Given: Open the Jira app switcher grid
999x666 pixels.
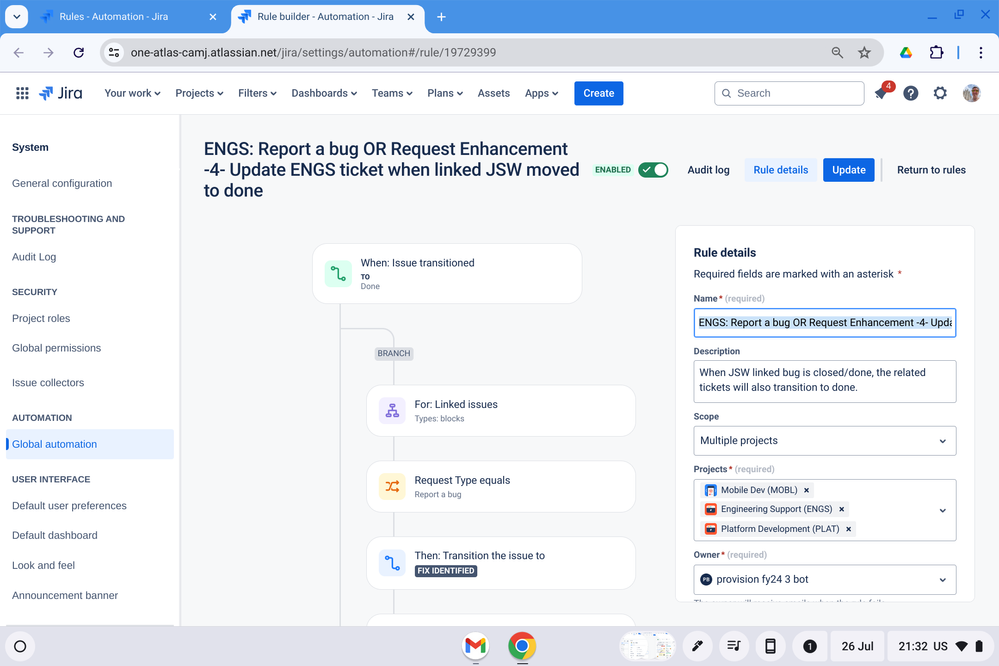Looking at the screenshot, I should [22, 93].
